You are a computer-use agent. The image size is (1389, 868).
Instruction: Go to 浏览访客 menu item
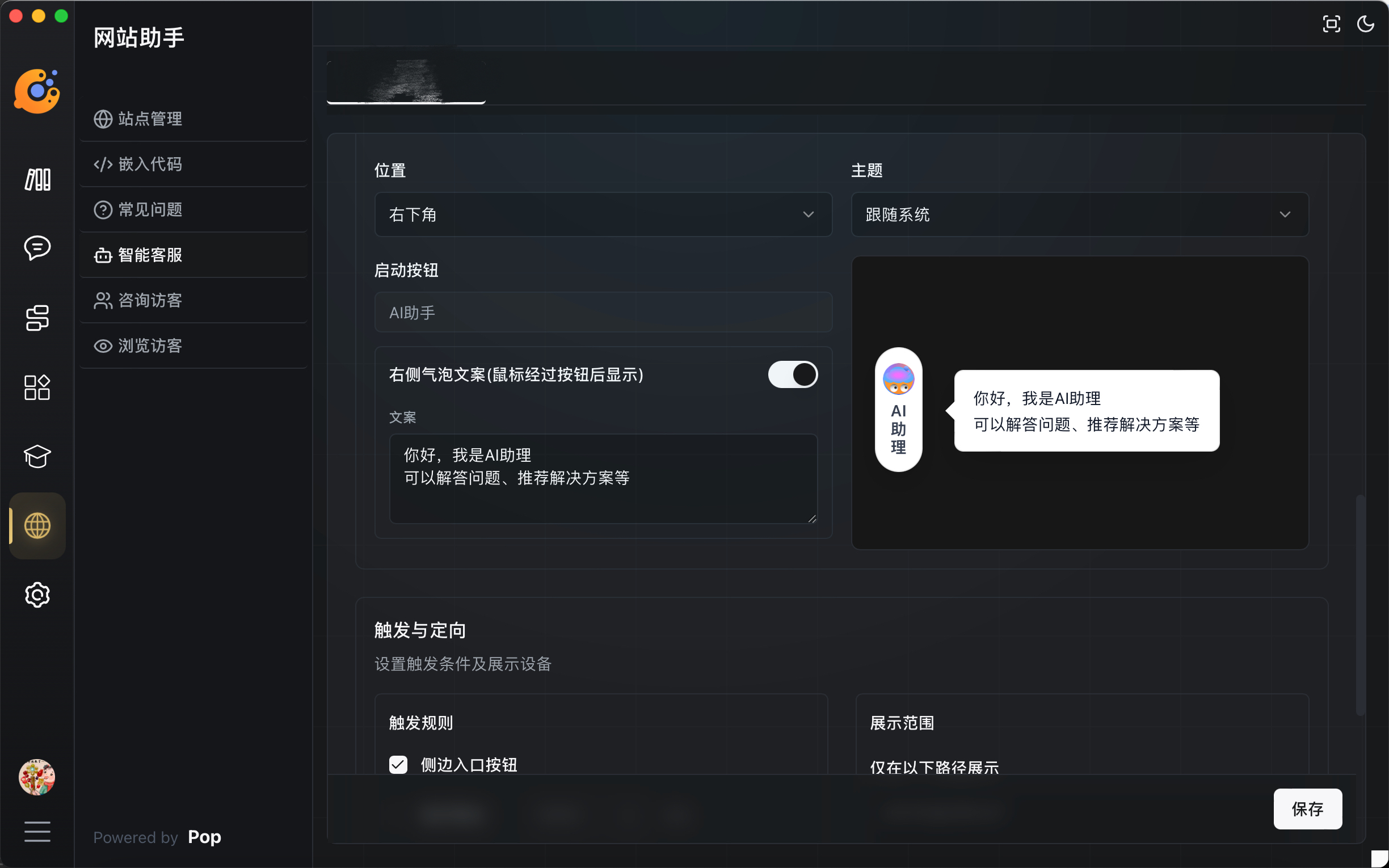coord(149,345)
